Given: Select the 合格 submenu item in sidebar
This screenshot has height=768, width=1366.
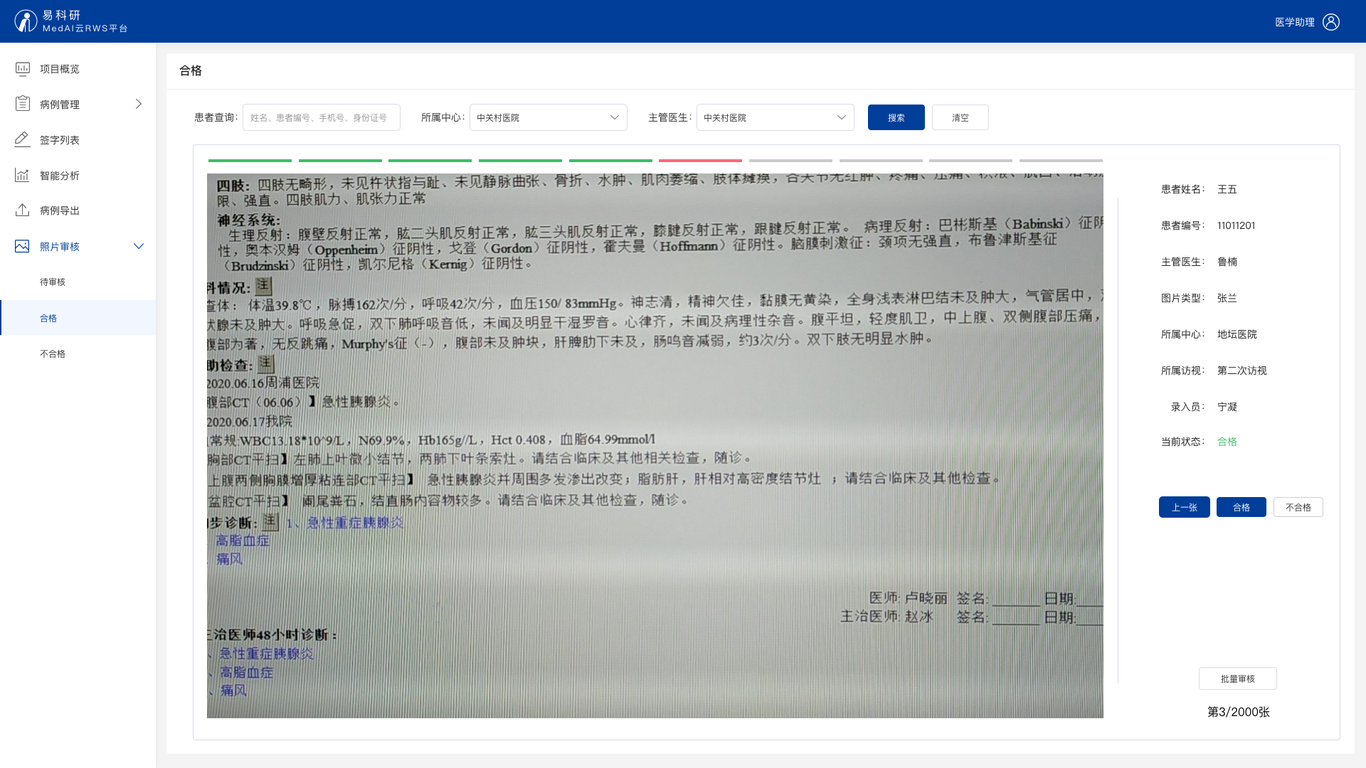Looking at the screenshot, I should tap(78, 318).
